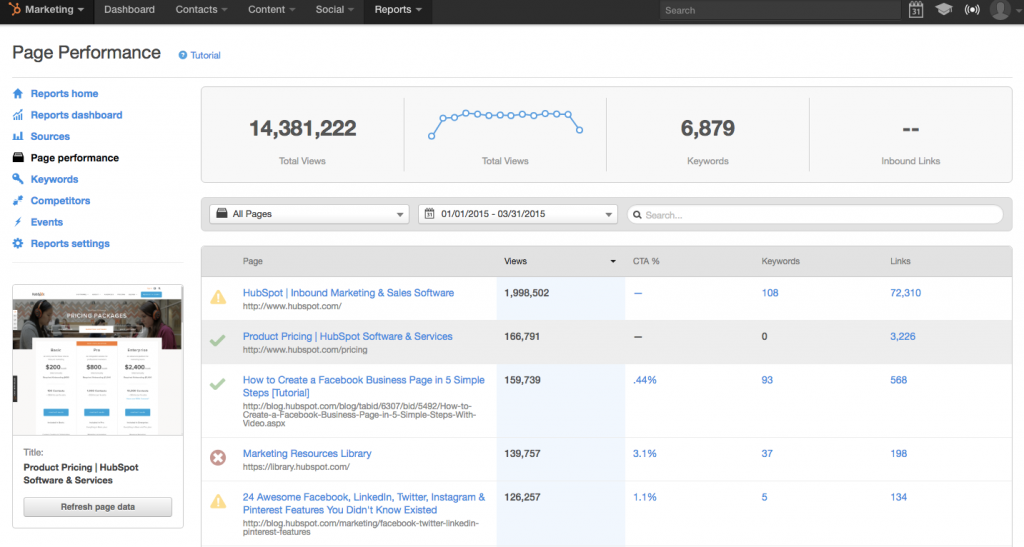Open the Academy graduation cap icon
This screenshot has height=547, width=1024.
point(944,9)
